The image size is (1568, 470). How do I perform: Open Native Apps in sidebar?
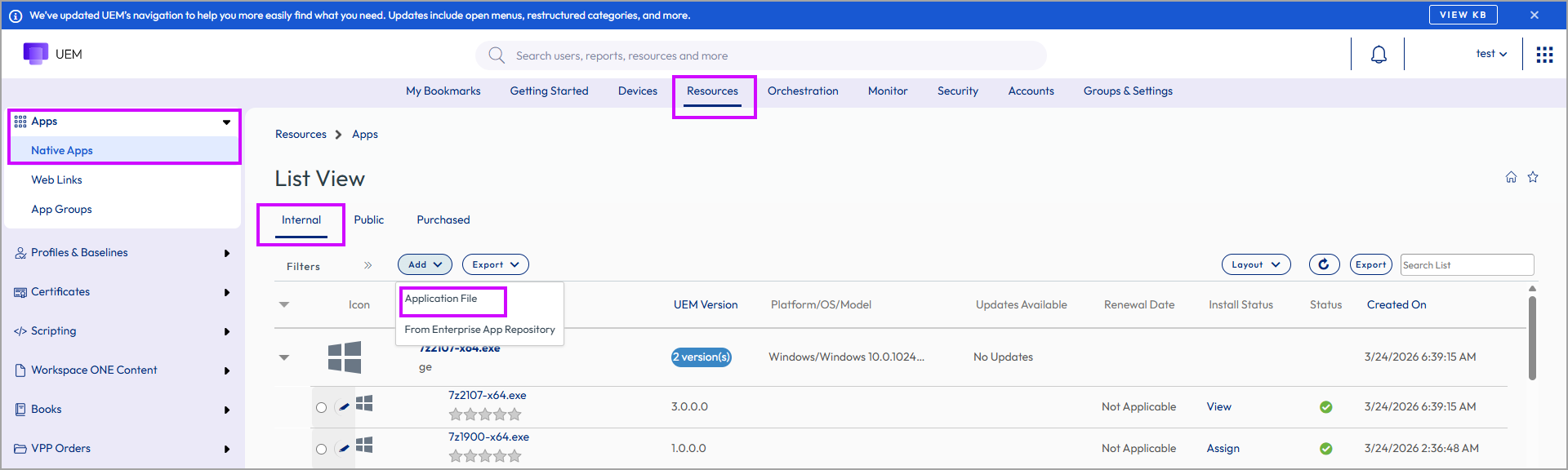click(x=62, y=151)
